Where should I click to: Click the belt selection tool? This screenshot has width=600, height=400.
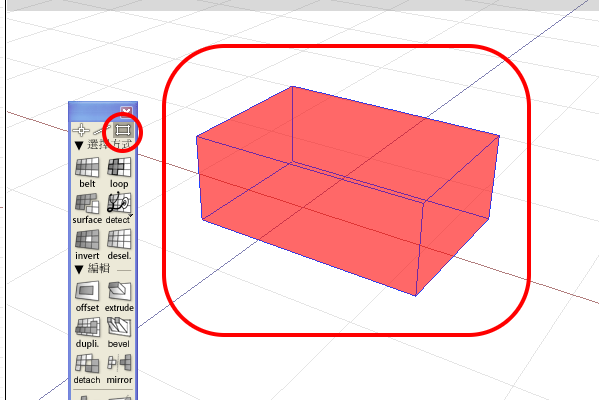[87, 173]
